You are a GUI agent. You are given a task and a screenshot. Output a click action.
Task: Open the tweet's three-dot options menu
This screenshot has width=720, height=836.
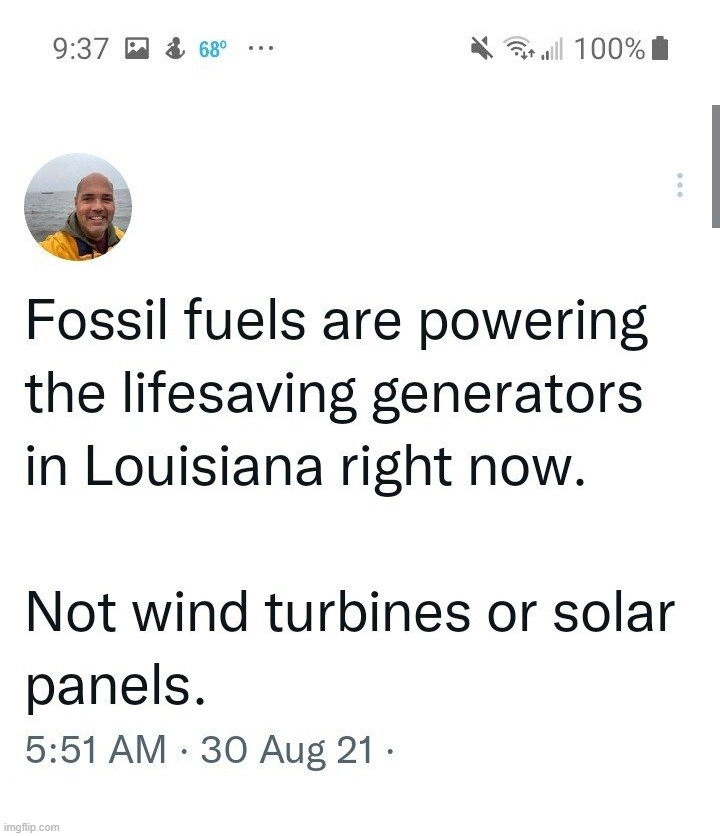(x=681, y=183)
